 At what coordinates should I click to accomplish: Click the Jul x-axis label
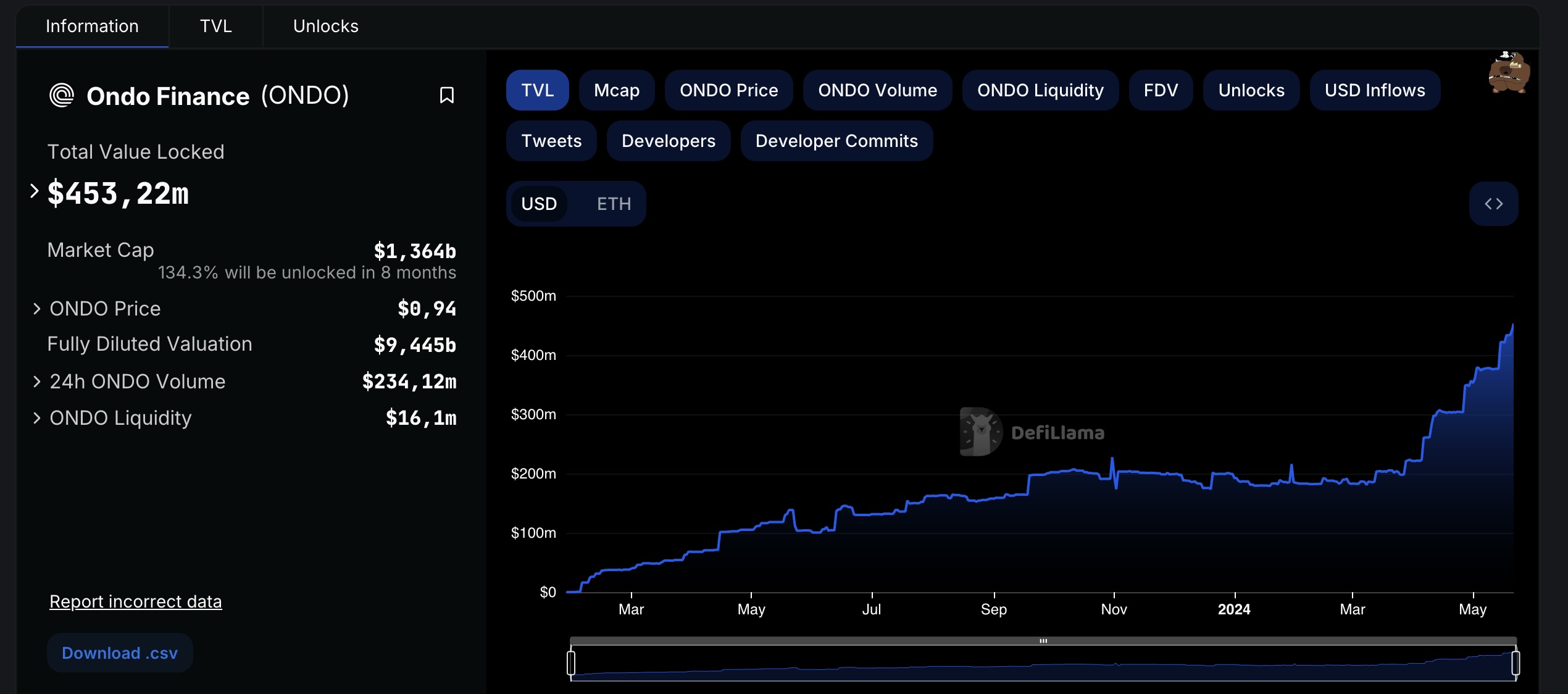(x=872, y=609)
